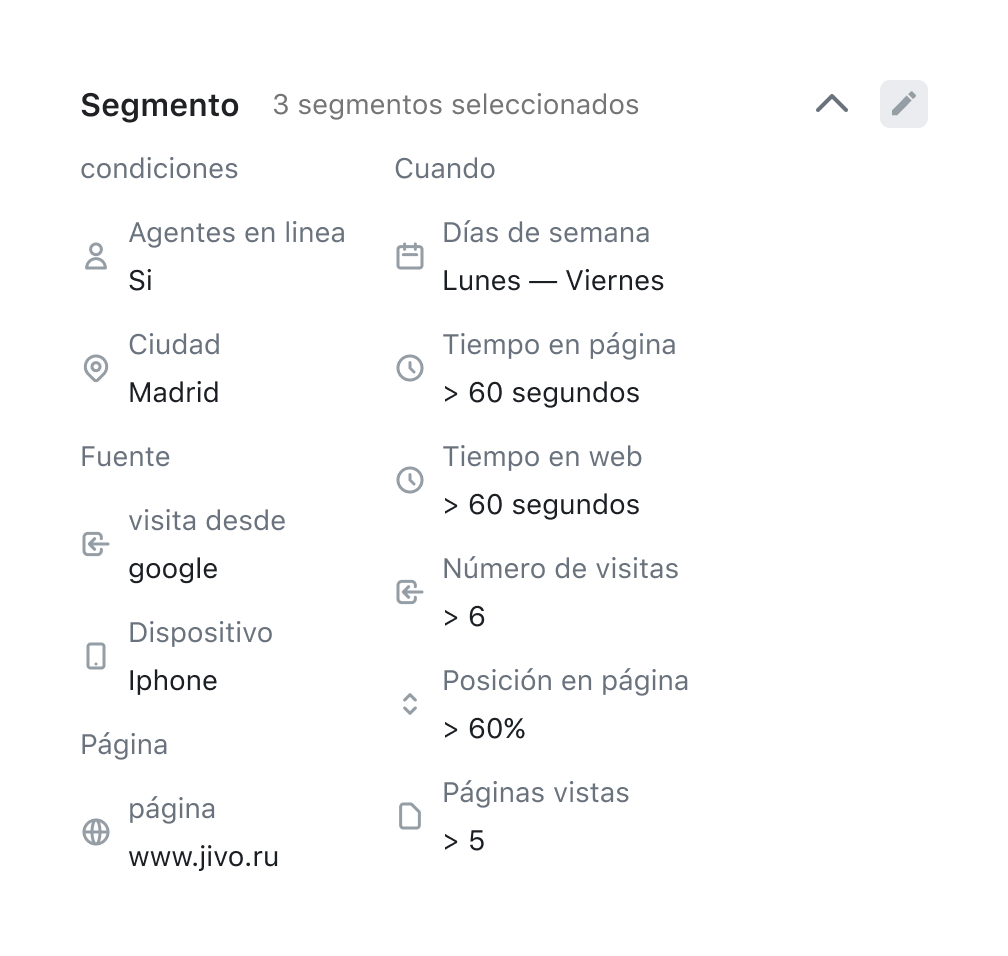1008x956 pixels.
Task: Click the 3 segmentos seleccionados text
Action: [x=455, y=105]
